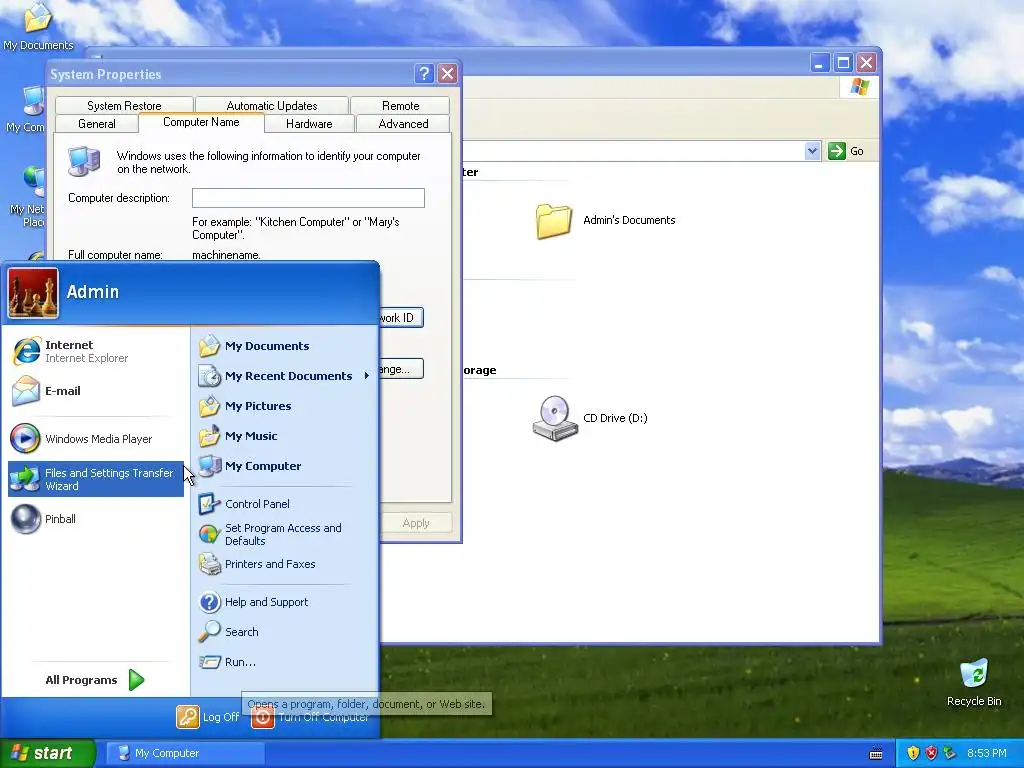Switch to the General tab
The height and width of the screenshot is (768, 1024).
(97, 123)
